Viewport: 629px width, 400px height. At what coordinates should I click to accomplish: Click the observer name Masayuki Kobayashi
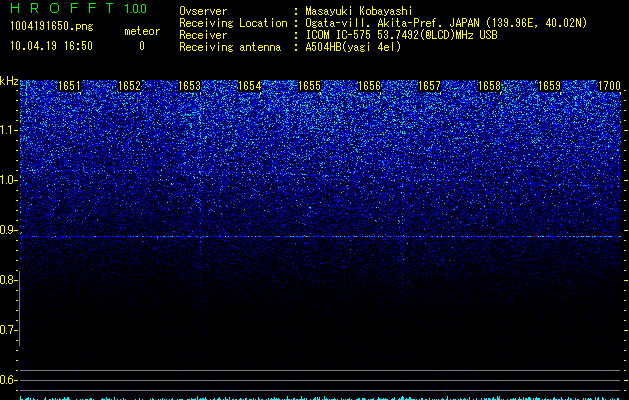[x=359, y=11]
